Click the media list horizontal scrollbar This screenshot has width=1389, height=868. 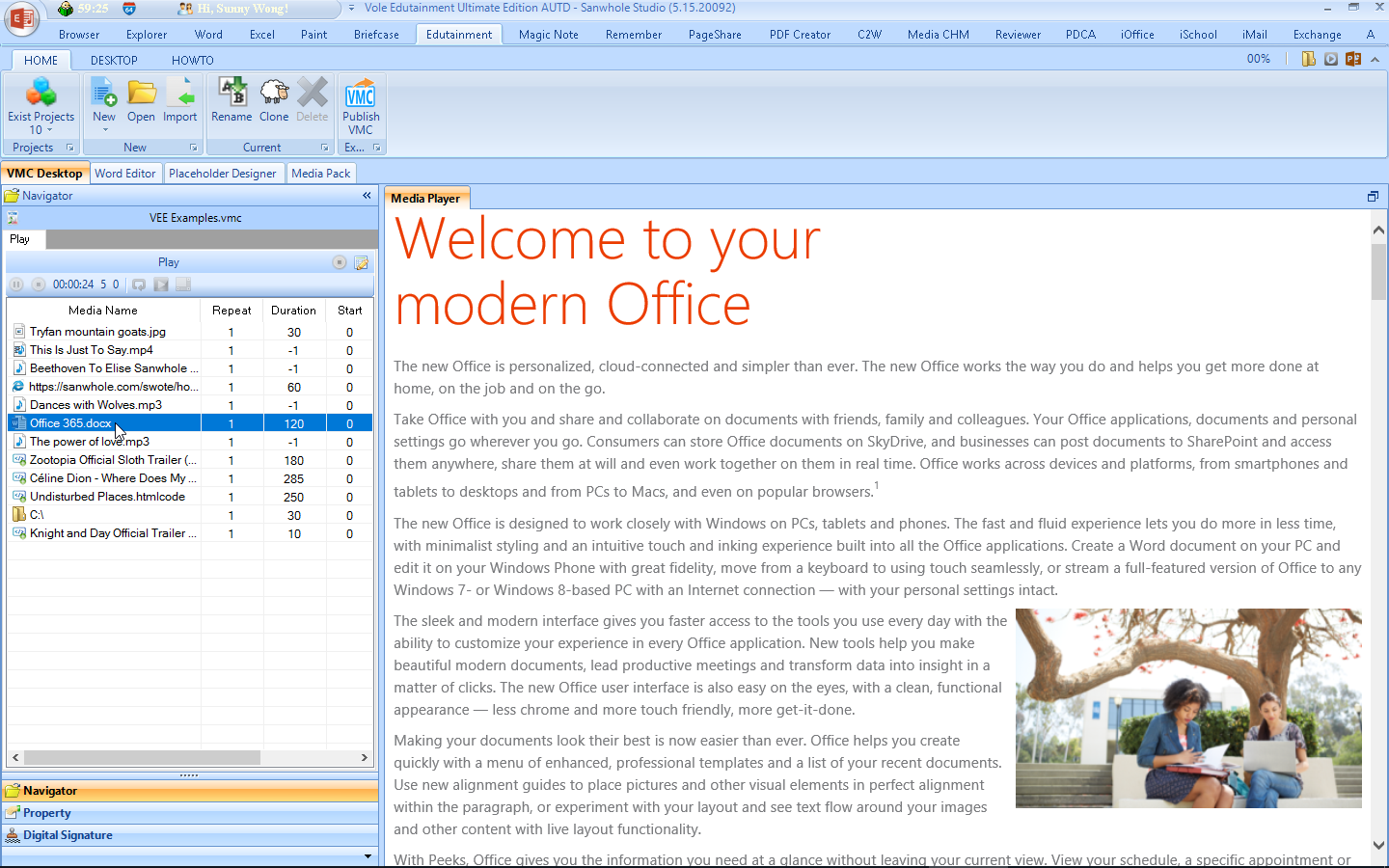tap(142, 758)
